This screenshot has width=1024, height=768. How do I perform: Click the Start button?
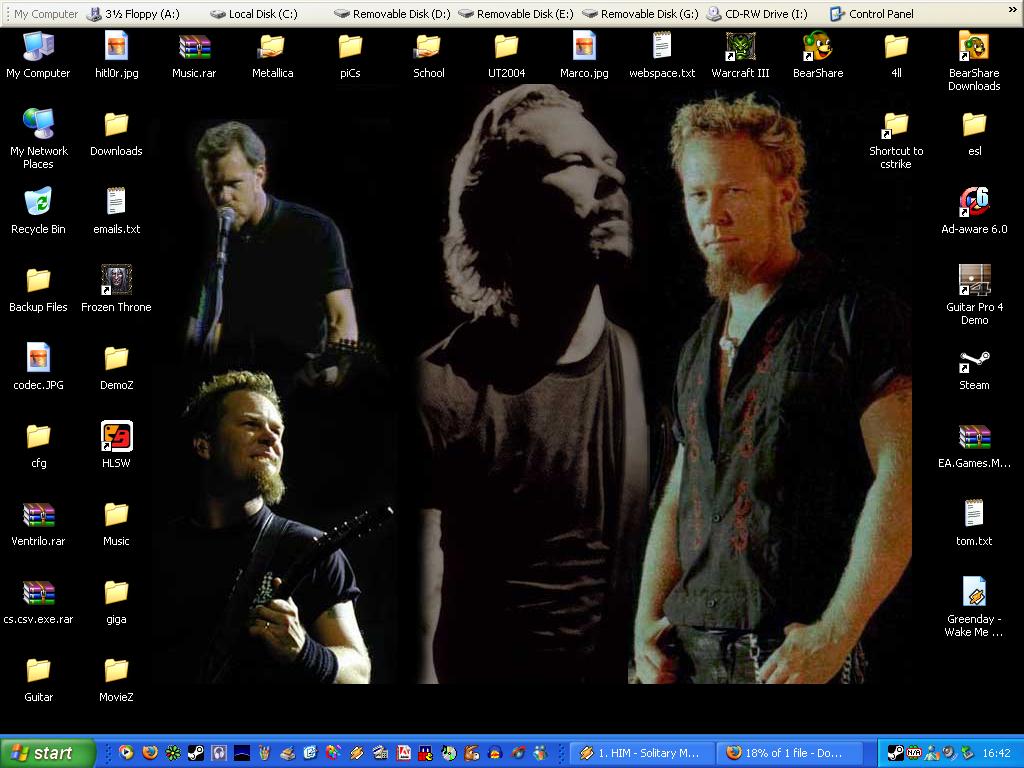click(x=47, y=753)
